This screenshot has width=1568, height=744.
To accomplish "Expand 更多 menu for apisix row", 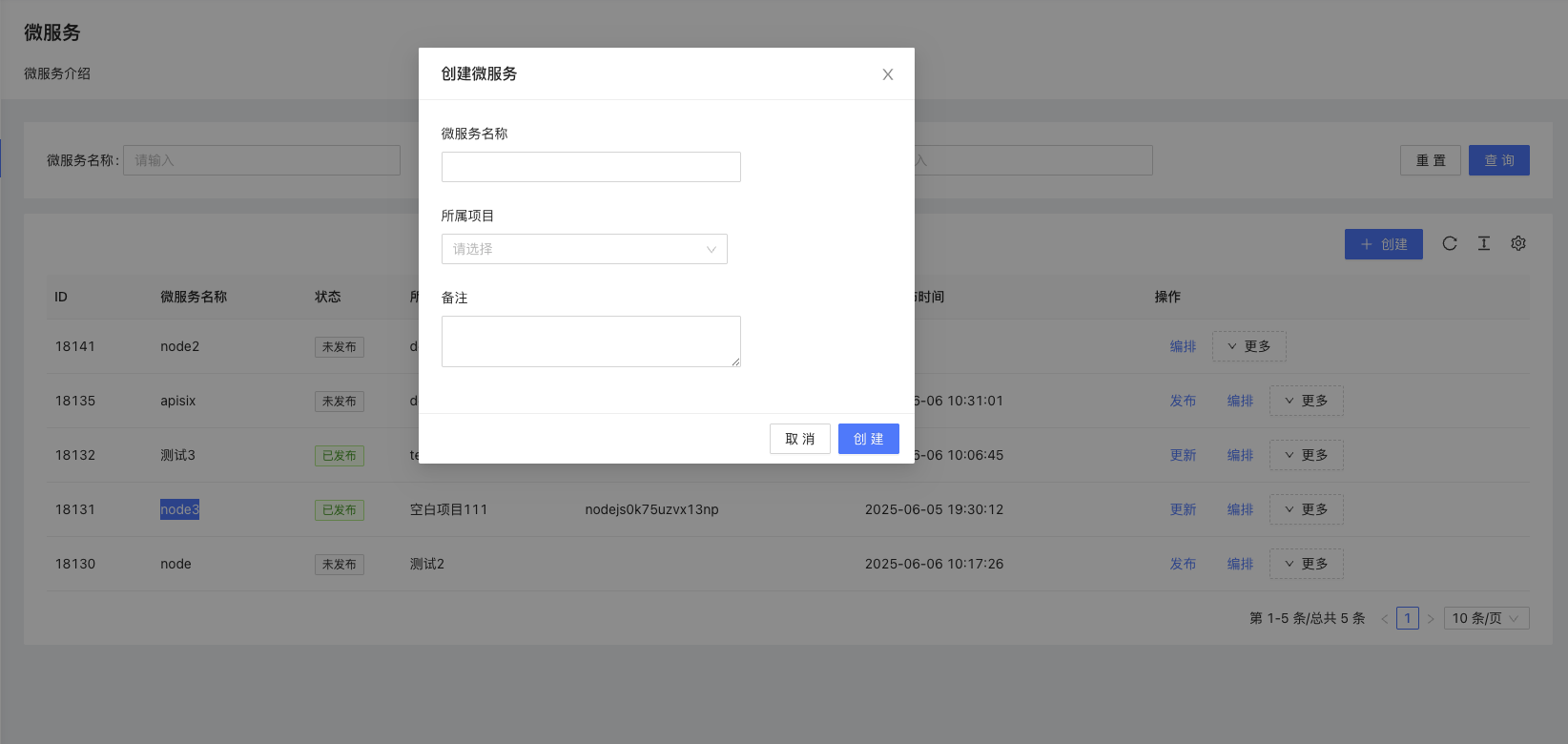I will point(1306,401).
